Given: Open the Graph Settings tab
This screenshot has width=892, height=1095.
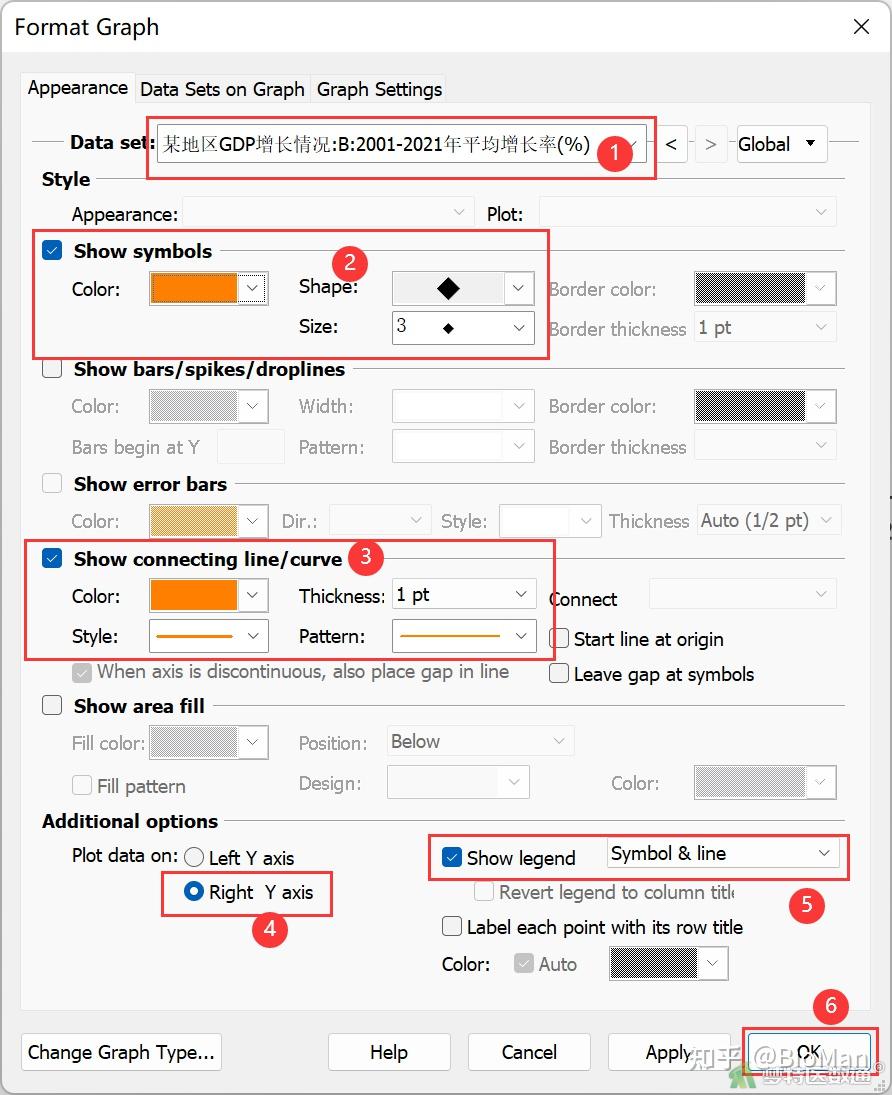Looking at the screenshot, I should 378,89.
